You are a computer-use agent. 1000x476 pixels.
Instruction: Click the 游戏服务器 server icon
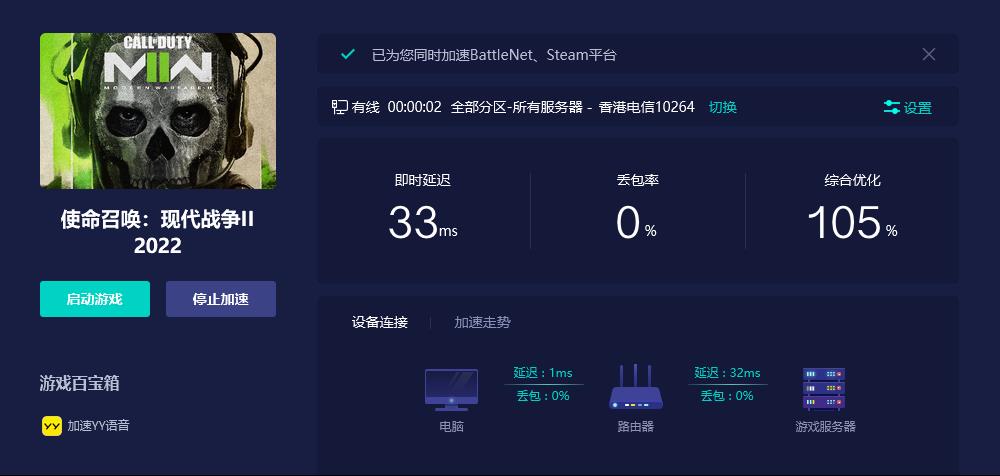pyautogui.click(x=823, y=389)
